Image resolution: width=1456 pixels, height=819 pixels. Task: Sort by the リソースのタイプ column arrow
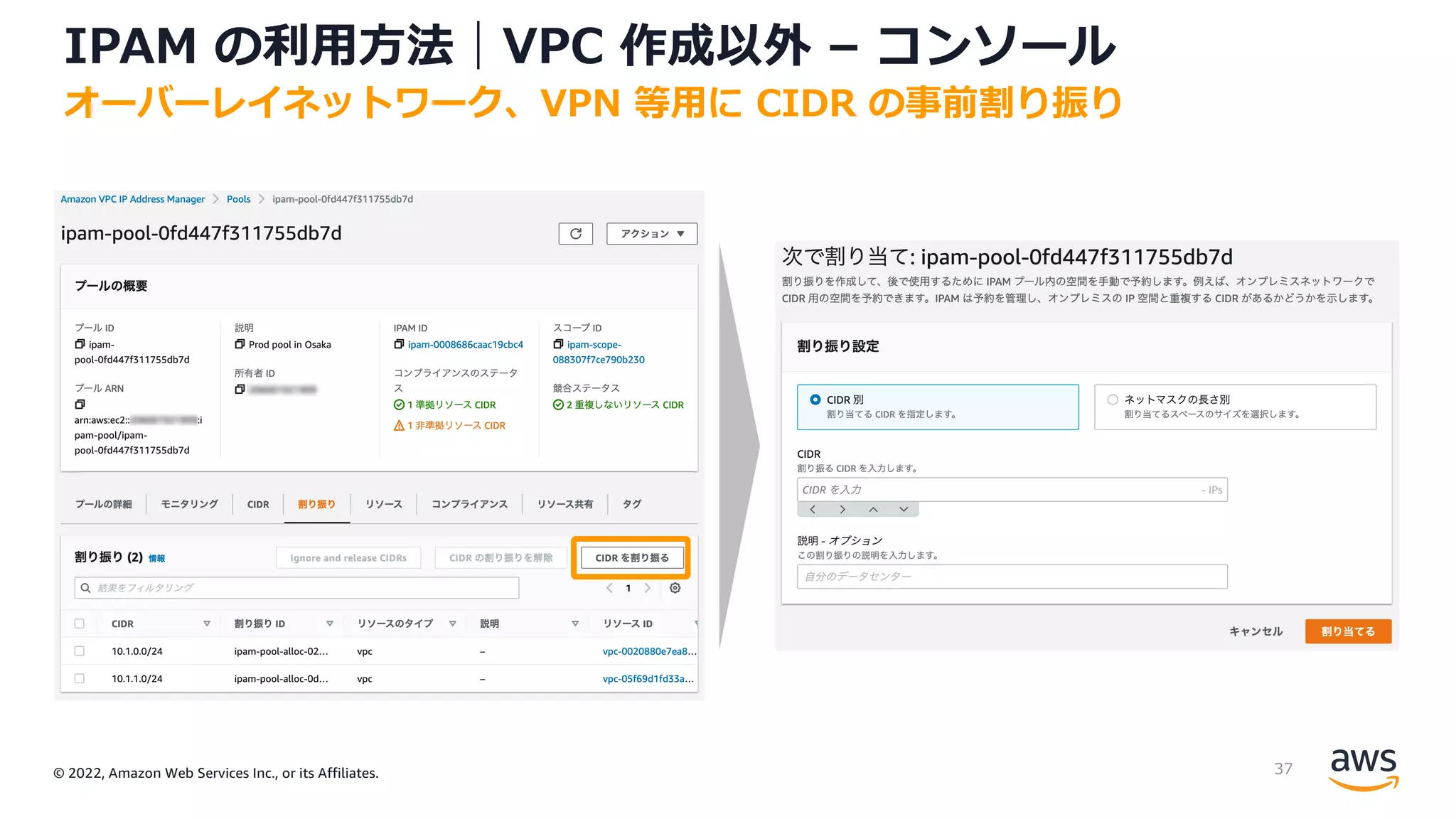tap(453, 623)
